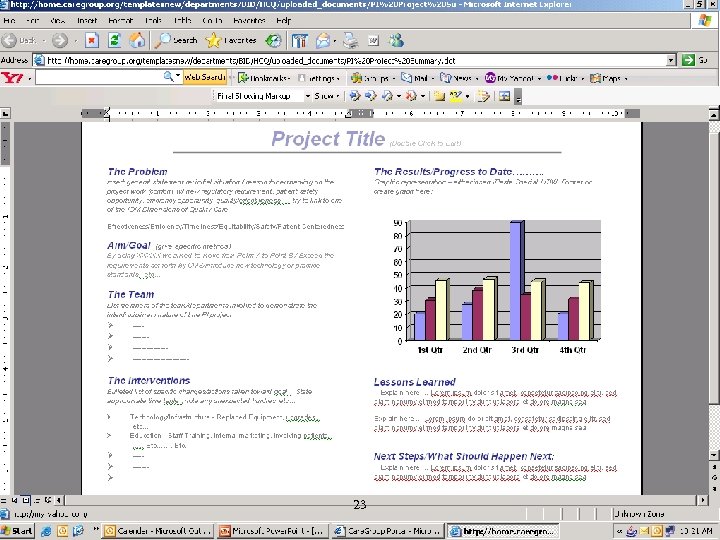720x540 pixels.
Task: Toggle Track Changes icon
Action: 483,96
